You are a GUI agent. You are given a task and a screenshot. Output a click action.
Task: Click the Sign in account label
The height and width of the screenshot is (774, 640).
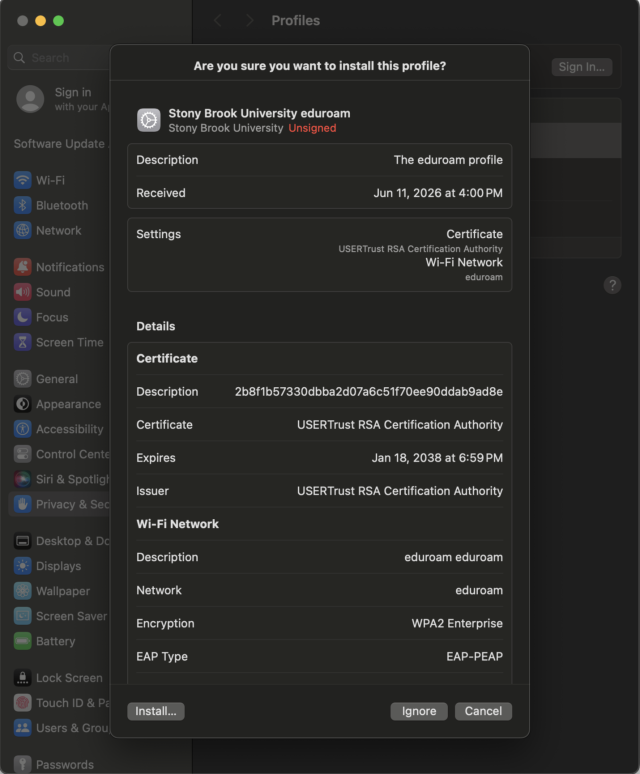[x=73, y=92]
